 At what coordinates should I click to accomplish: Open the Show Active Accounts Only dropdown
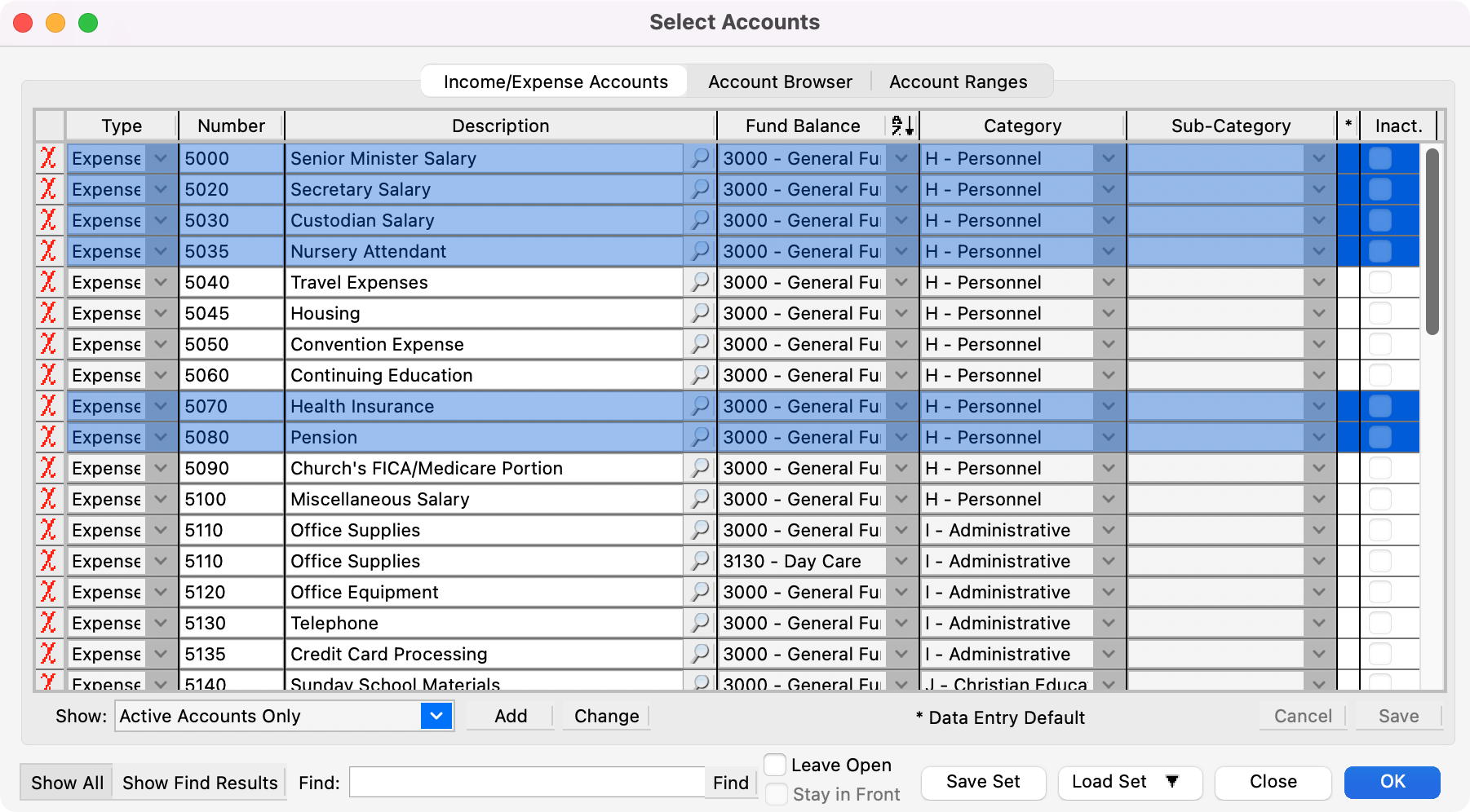[x=436, y=716]
